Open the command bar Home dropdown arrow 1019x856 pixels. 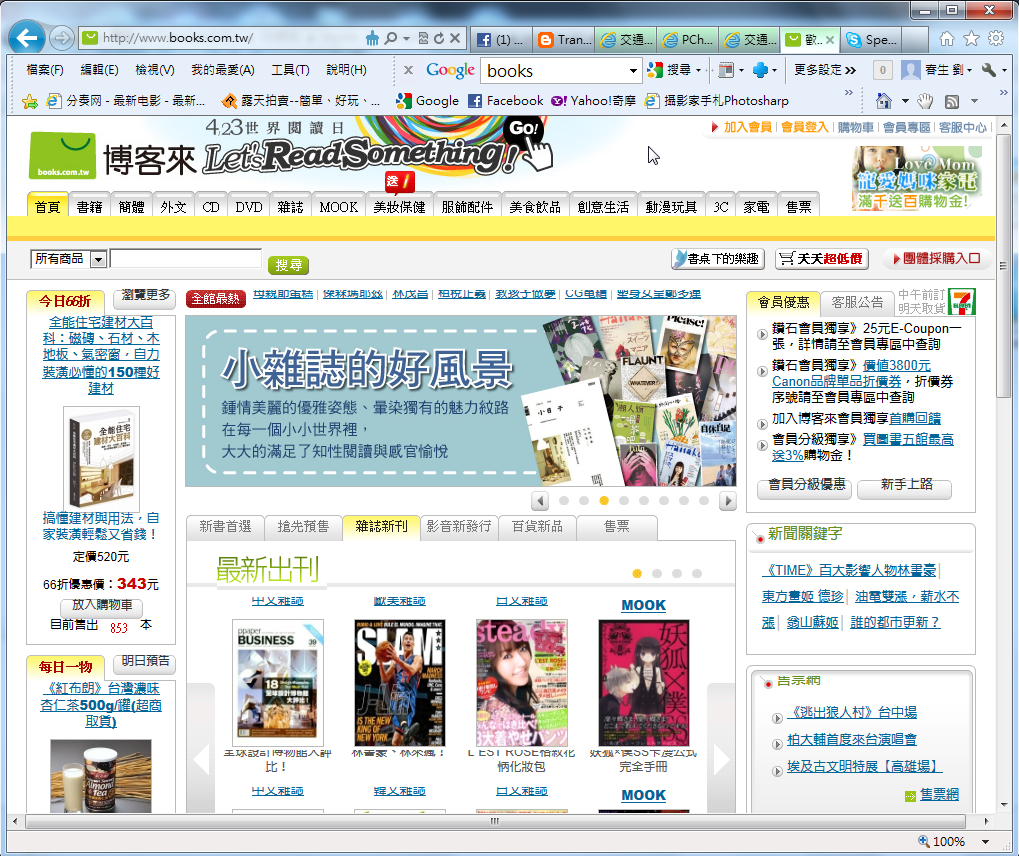coord(905,101)
